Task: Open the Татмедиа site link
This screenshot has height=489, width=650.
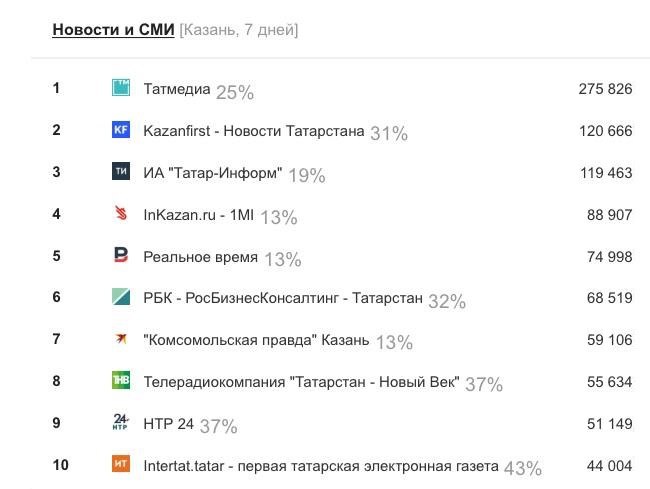Action: click(177, 89)
